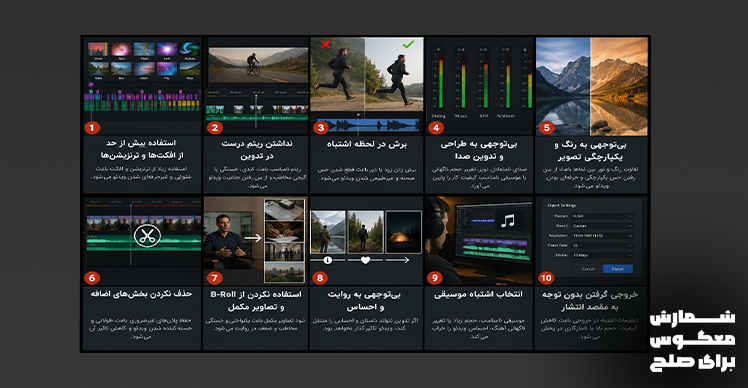748x388 pixels.
Task: Click the info circle icon on story line
Action: tap(328, 260)
